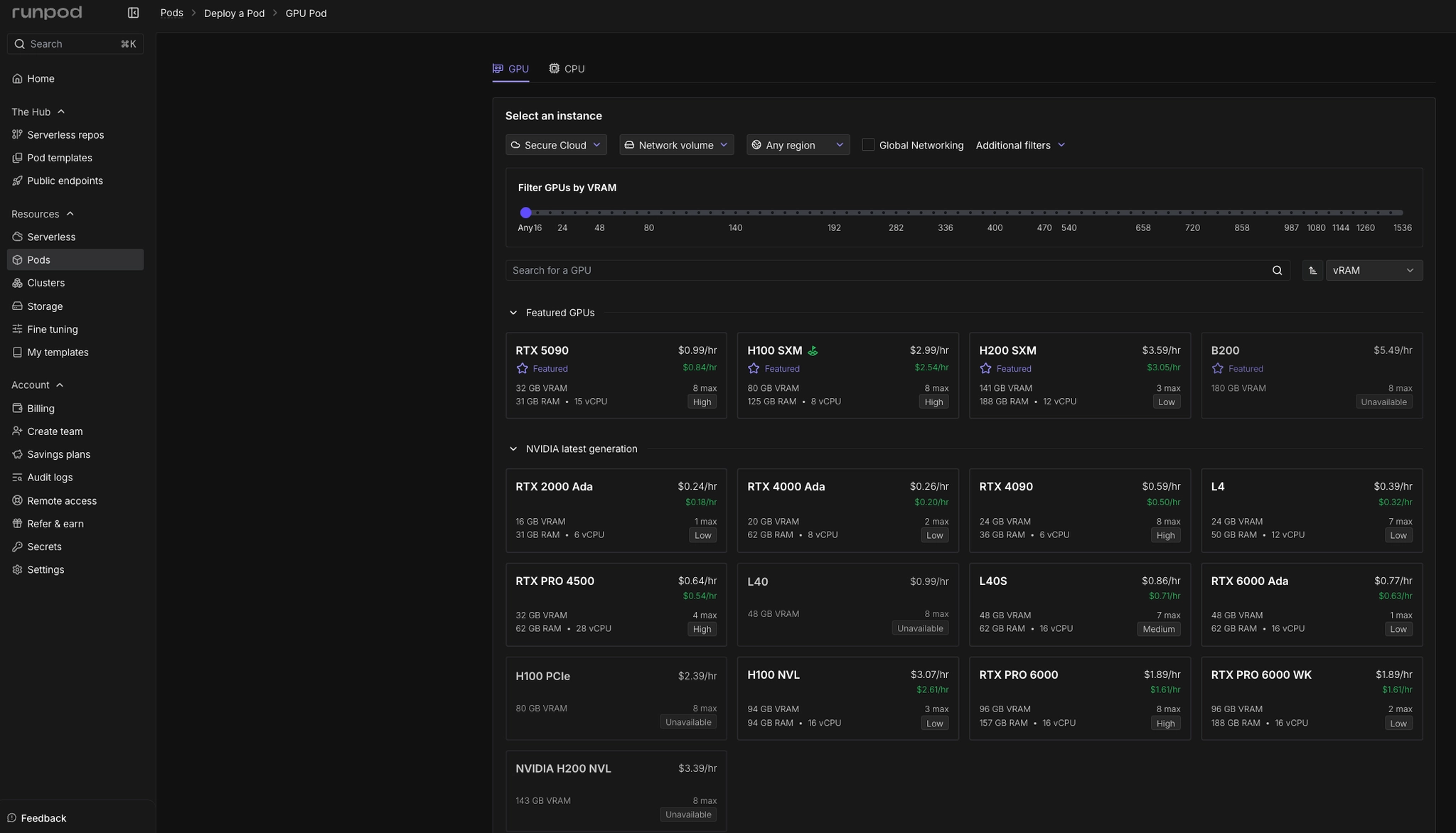Click the Public endpoints rocket icon
The height and width of the screenshot is (833, 1456).
coord(17,181)
